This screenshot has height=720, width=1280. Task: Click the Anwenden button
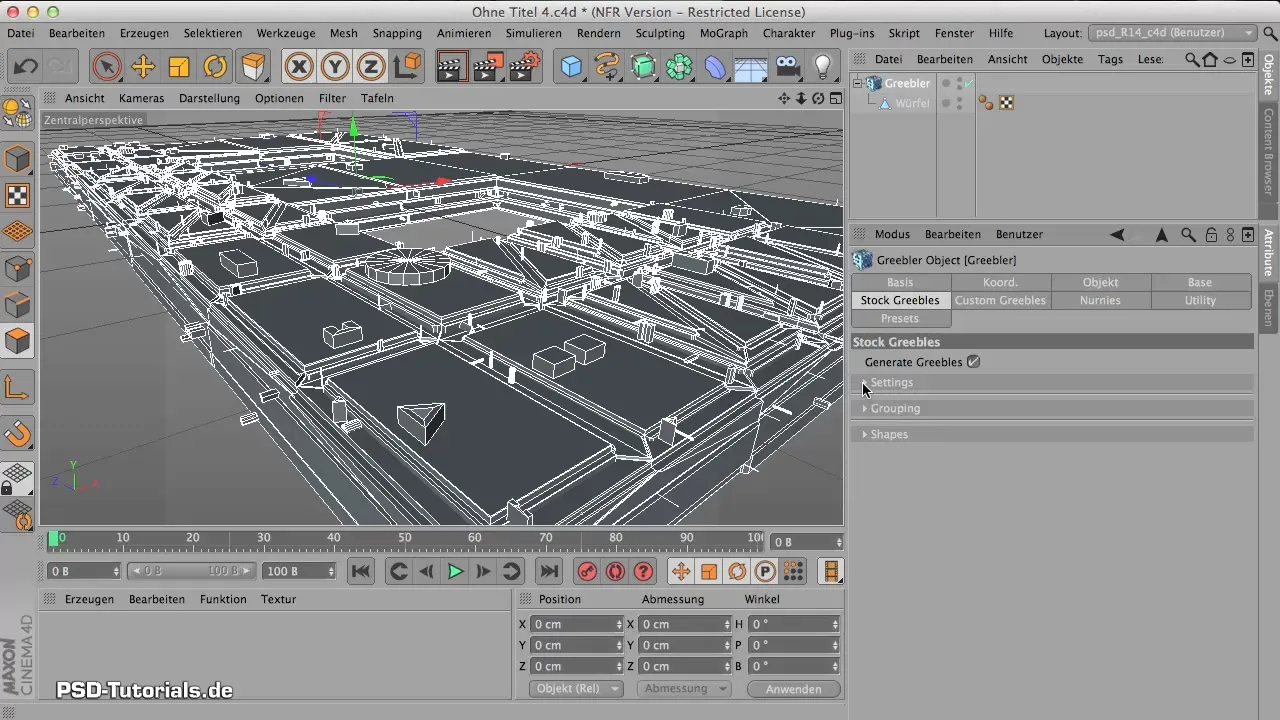[794, 689]
